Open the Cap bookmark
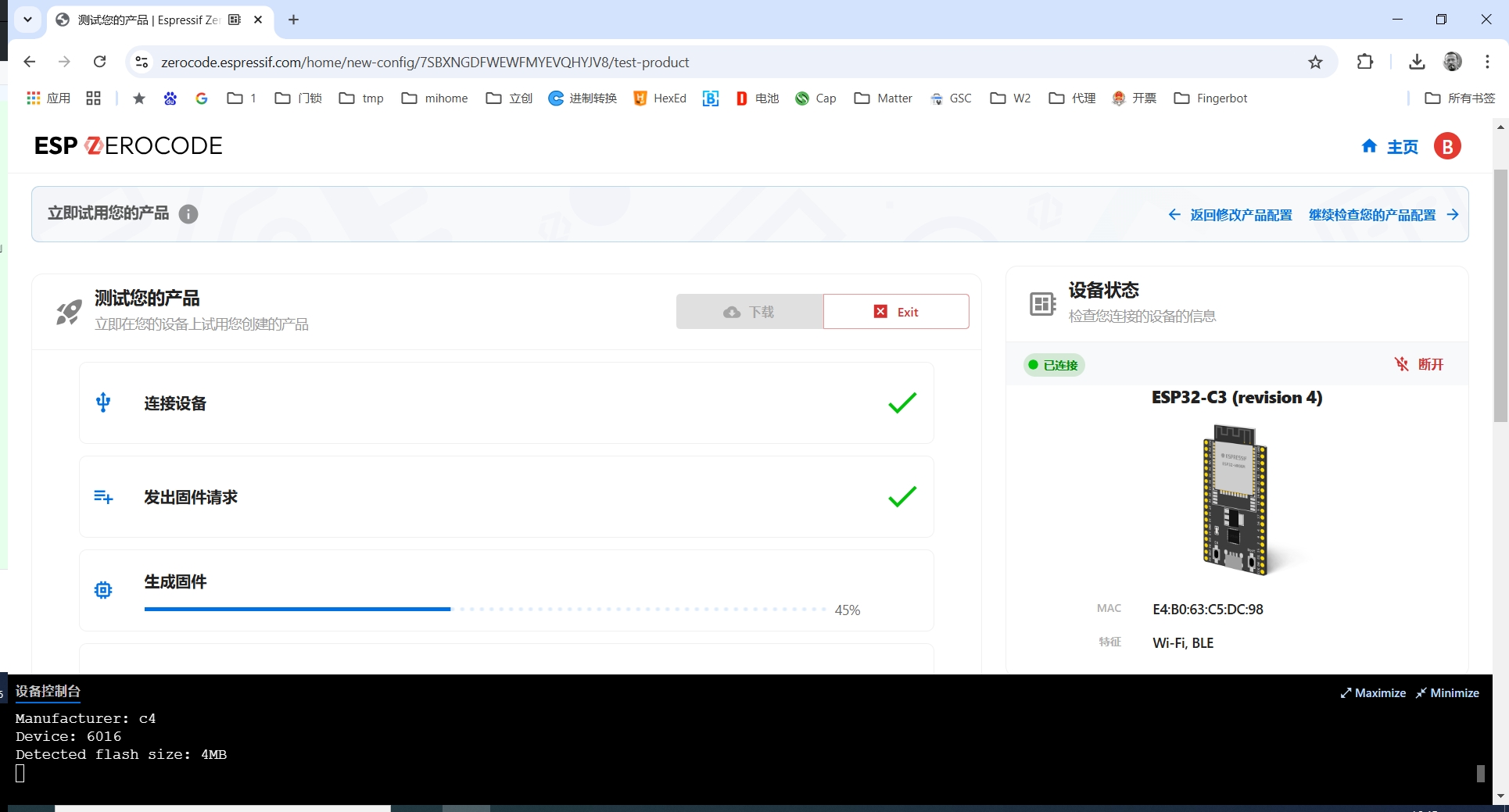The width and height of the screenshot is (1509, 812). point(815,98)
